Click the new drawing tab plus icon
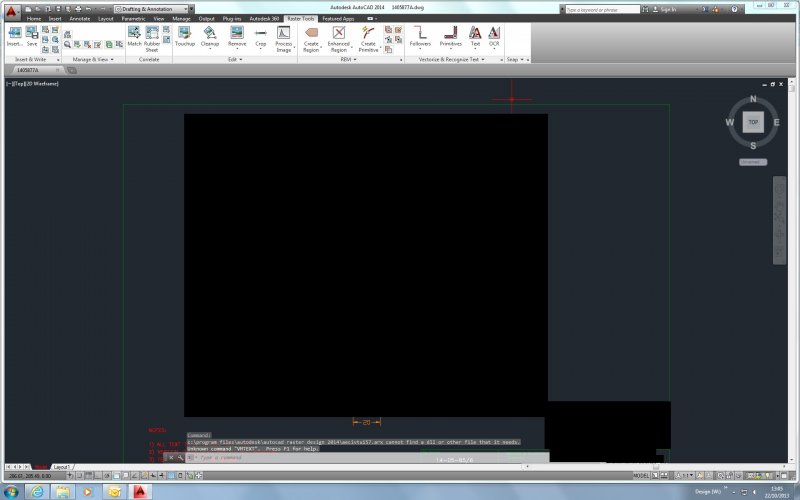 pos(72,70)
